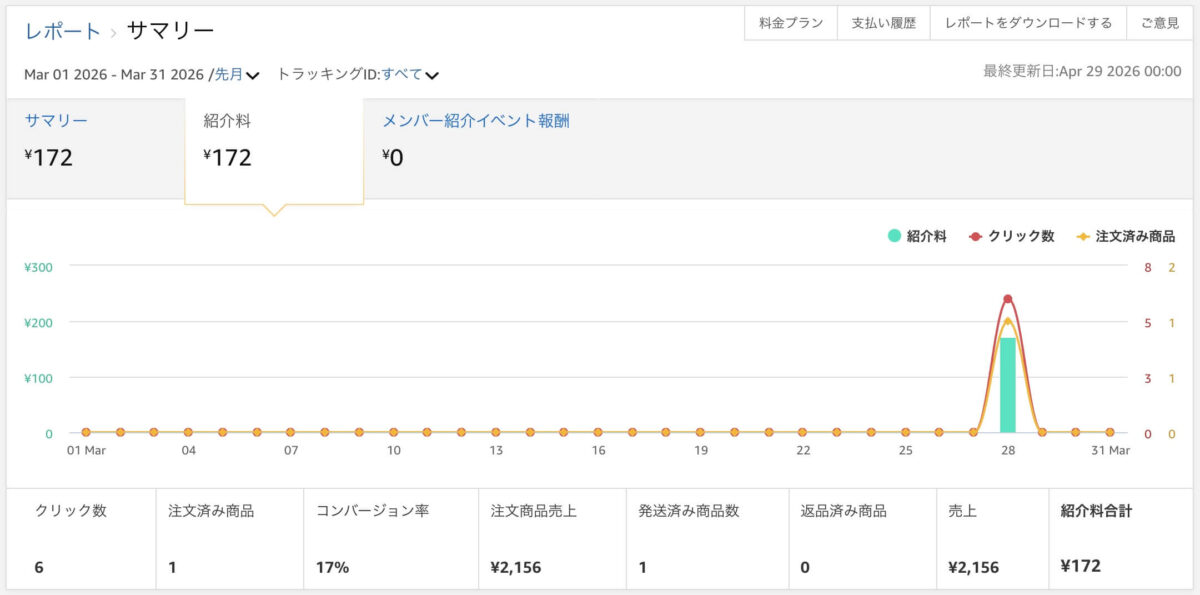Select the chart data point on March 01
1200x595 pixels.
pyautogui.click(x=86, y=430)
